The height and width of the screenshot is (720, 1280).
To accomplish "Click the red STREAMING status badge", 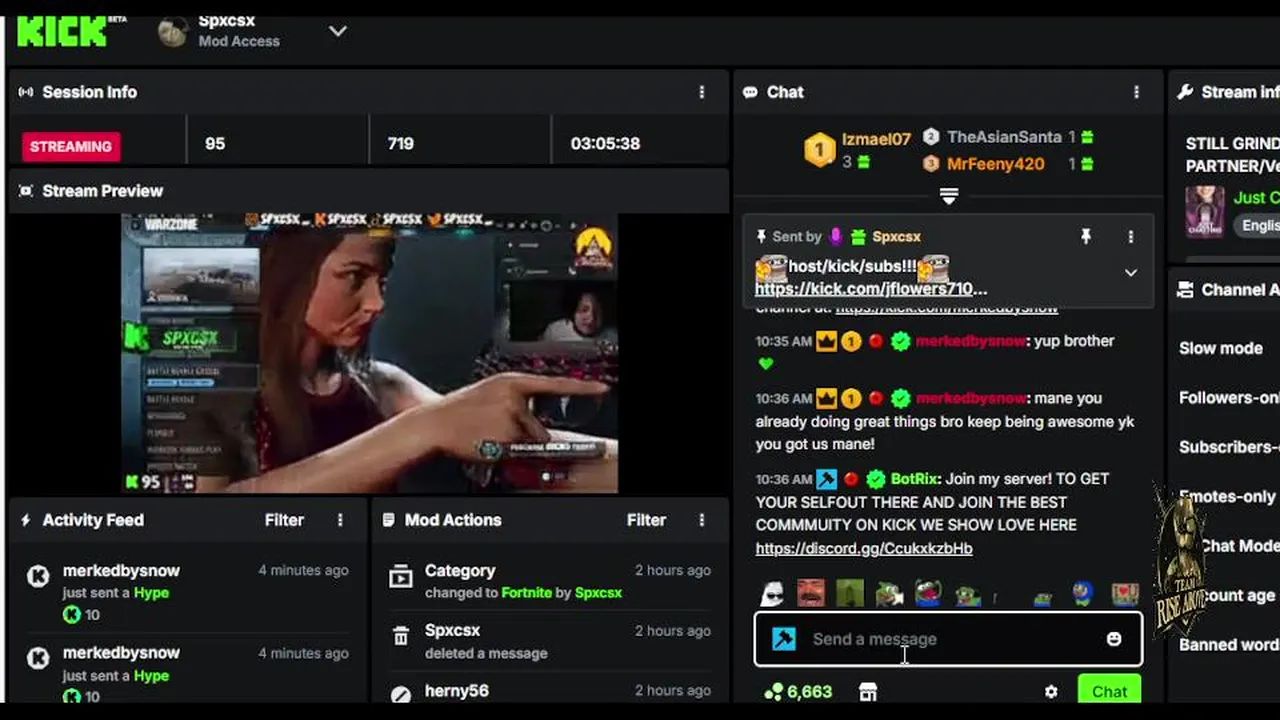I will (x=71, y=146).
